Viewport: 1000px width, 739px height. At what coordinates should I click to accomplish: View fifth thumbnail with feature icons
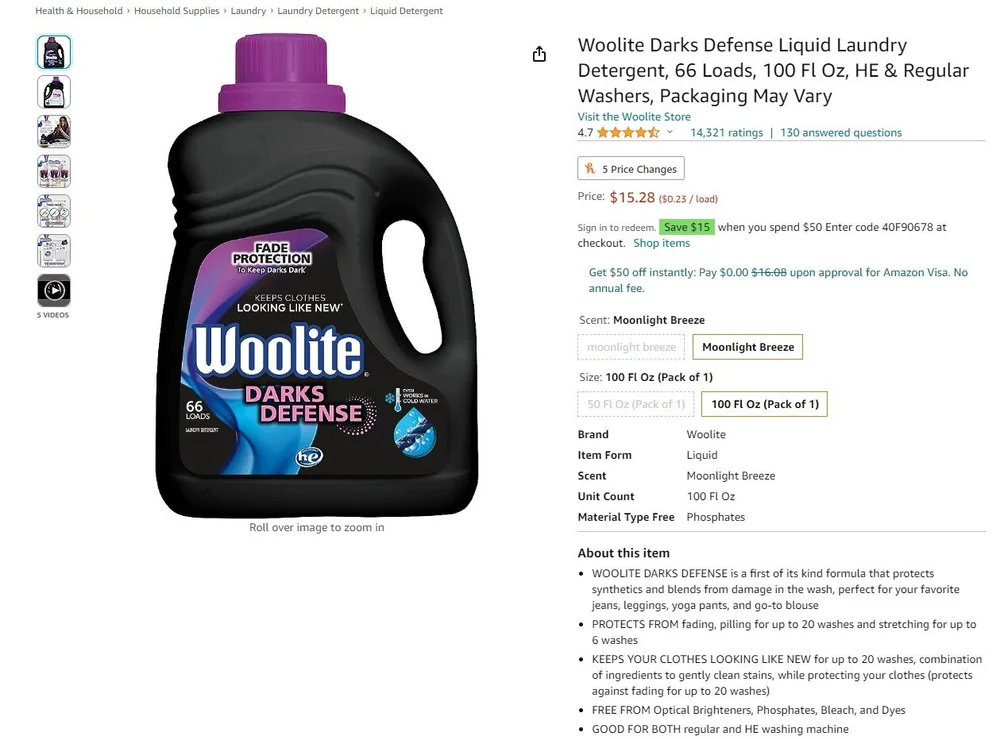click(x=54, y=211)
